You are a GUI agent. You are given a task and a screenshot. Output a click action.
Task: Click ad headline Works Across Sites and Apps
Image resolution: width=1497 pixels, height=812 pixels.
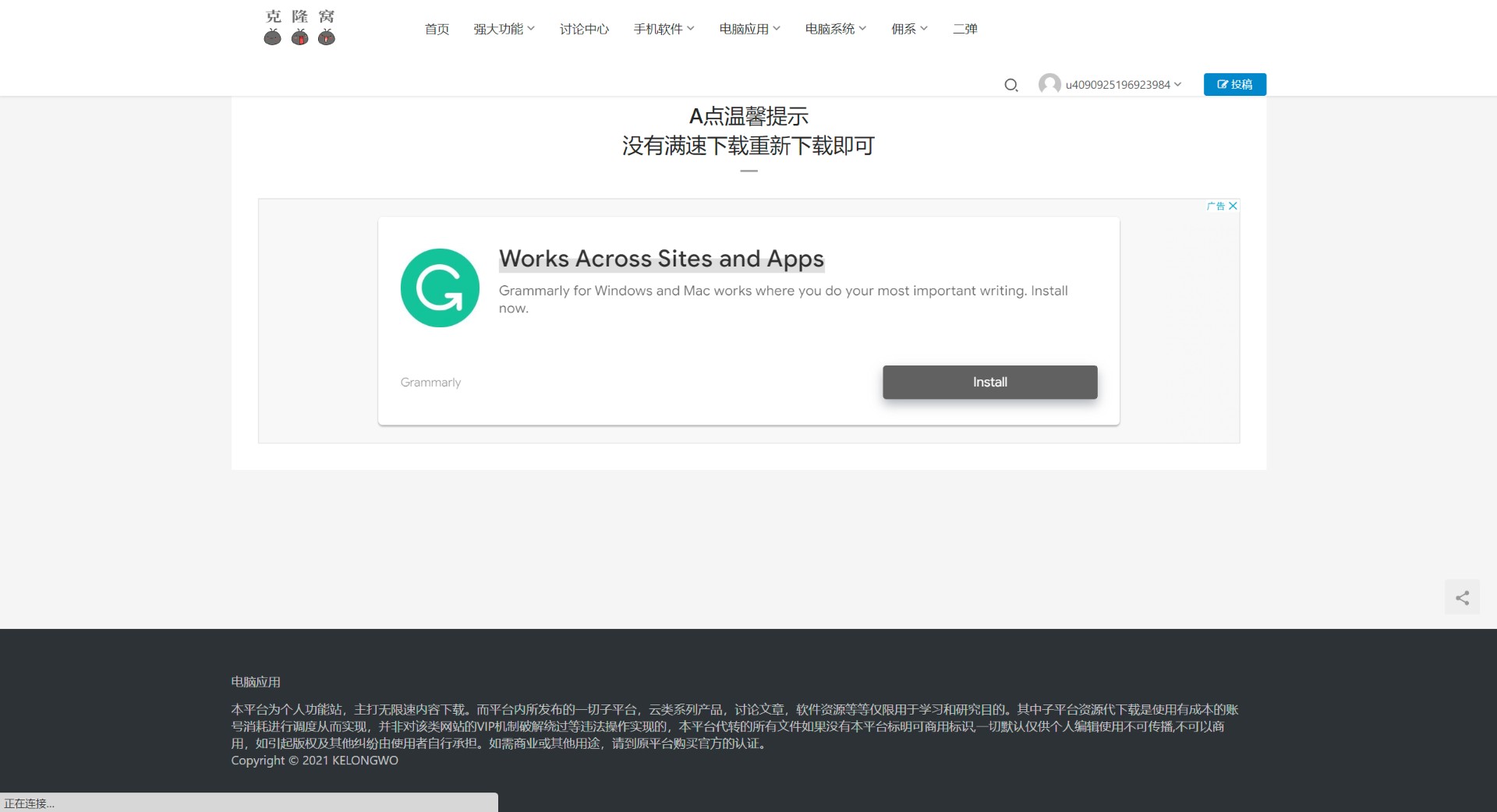(x=661, y=259)
